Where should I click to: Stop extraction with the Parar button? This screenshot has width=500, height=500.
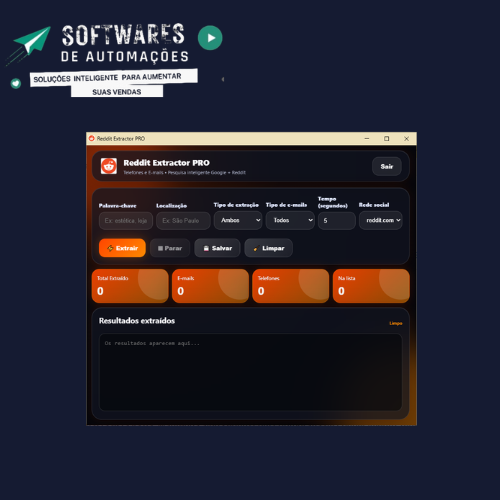(x=170, y=248)
